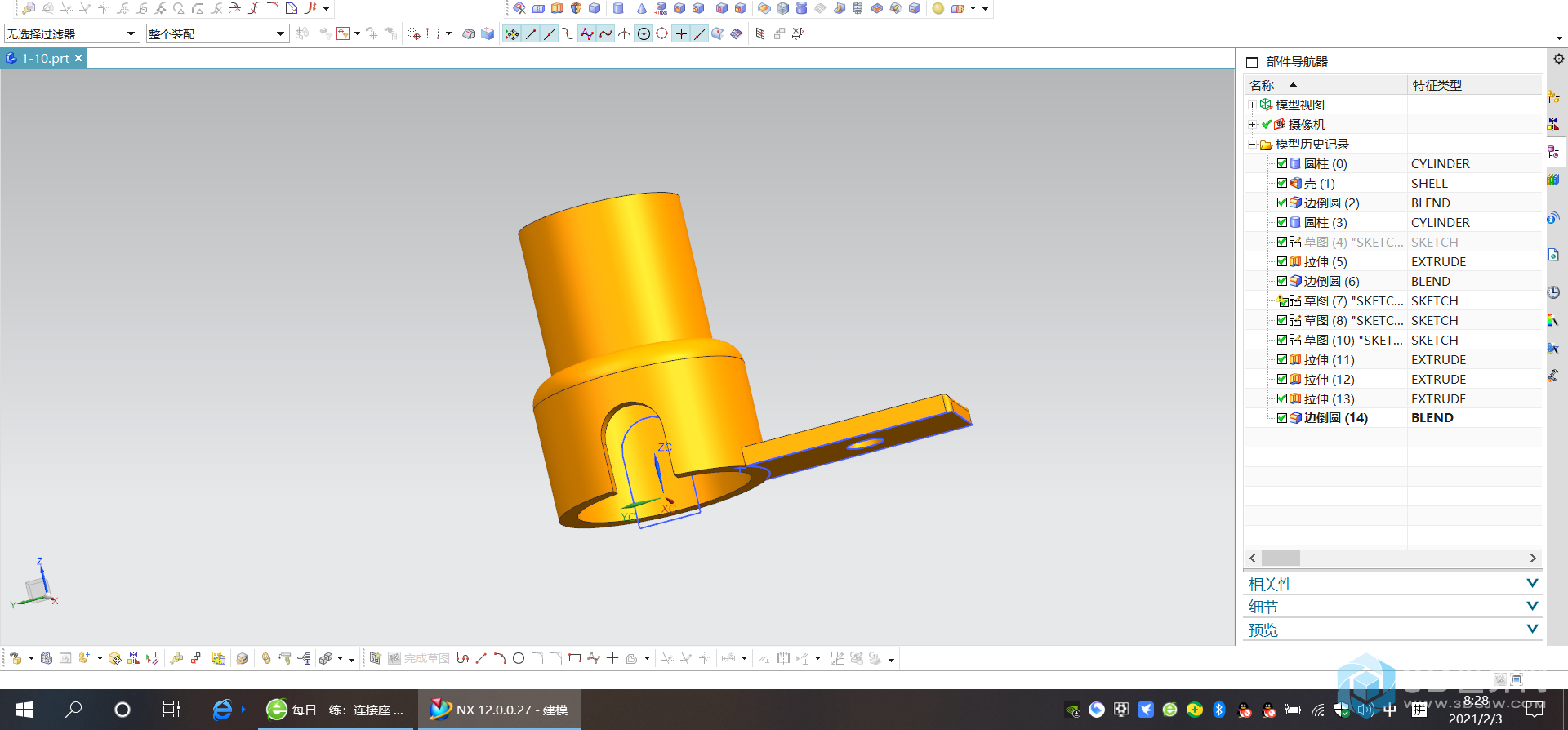The image size is (1568, 730).
Task: Toggle snap to end point
Action: click(x=531, y=33)
